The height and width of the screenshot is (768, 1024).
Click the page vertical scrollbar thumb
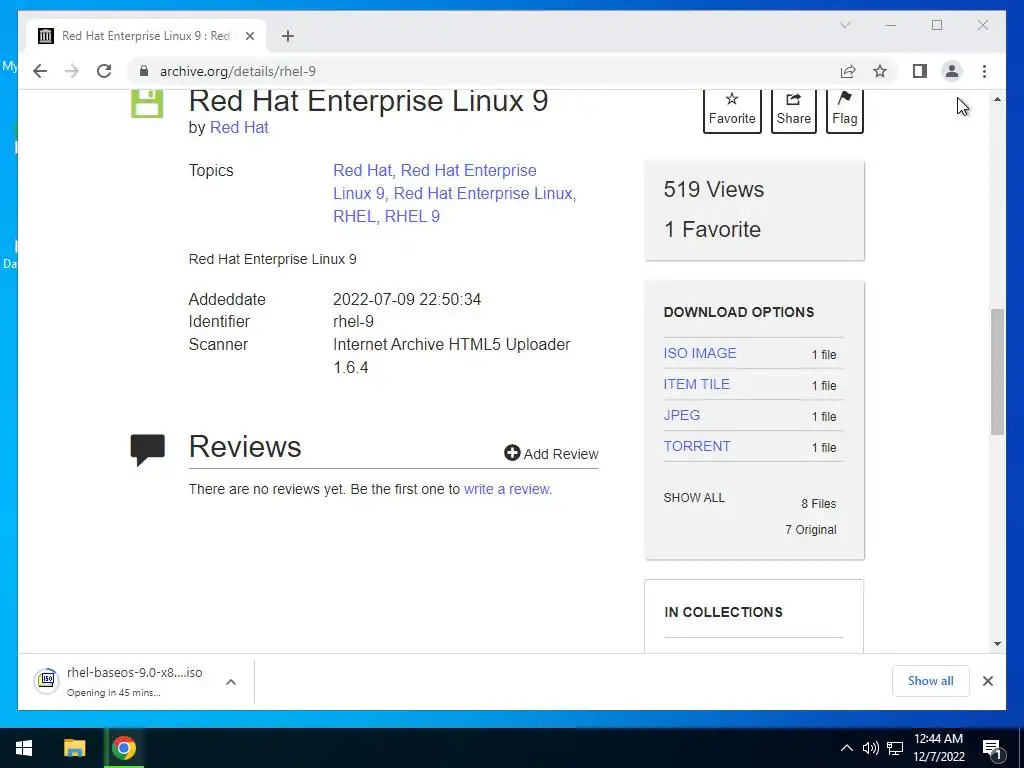tap(997, 372)
